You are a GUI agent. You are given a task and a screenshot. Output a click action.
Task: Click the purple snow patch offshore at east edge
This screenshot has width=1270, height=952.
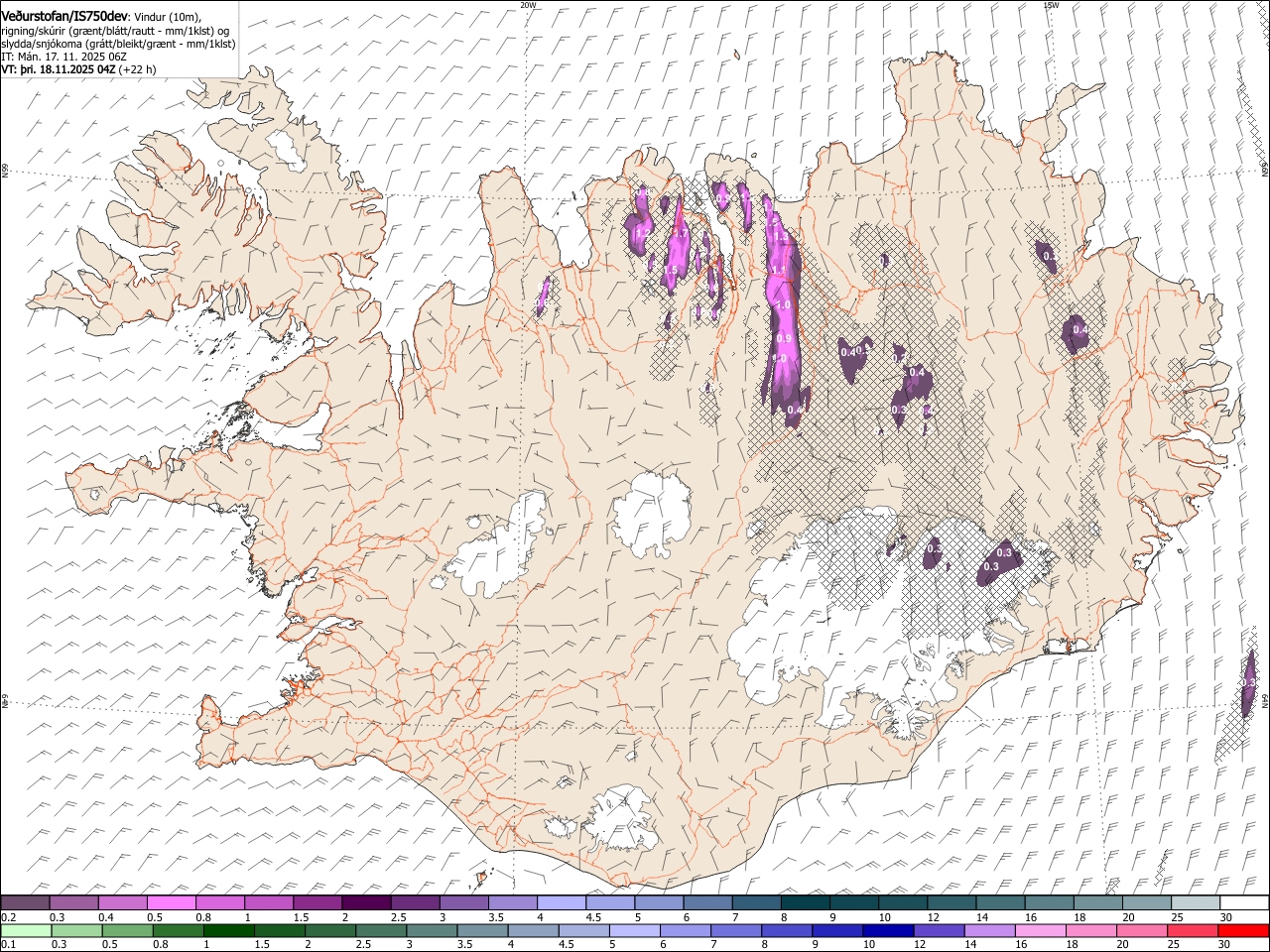tap(1249, 684)
